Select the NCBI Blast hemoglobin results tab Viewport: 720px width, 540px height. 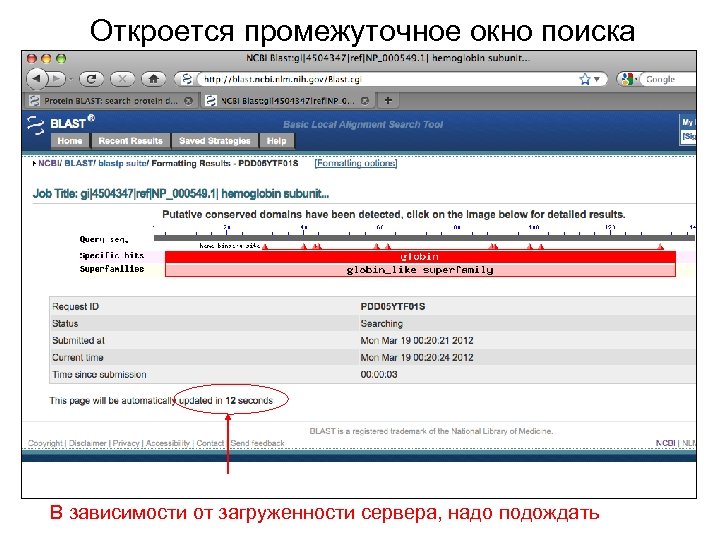[287, 101]
